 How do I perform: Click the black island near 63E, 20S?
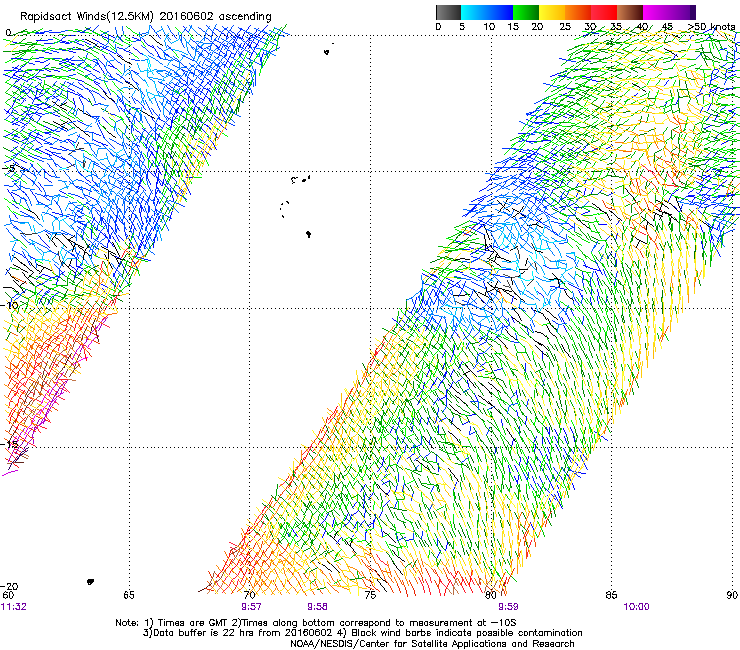(x=91, y=582)
